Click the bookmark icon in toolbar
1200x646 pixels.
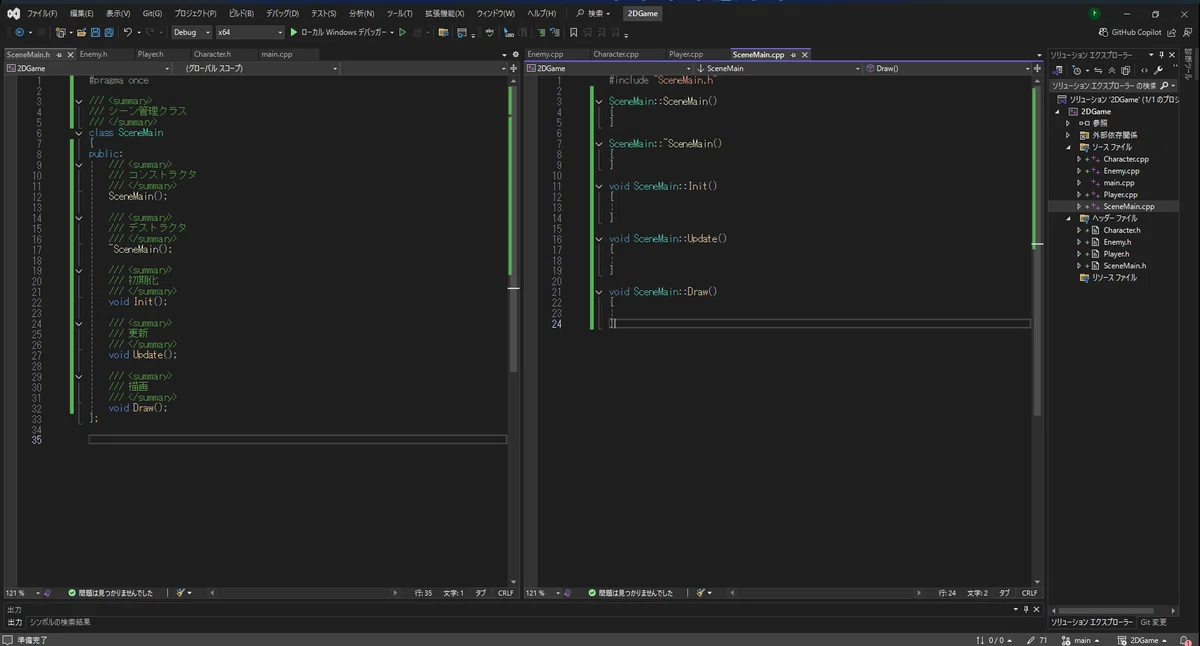click(574, 32)
